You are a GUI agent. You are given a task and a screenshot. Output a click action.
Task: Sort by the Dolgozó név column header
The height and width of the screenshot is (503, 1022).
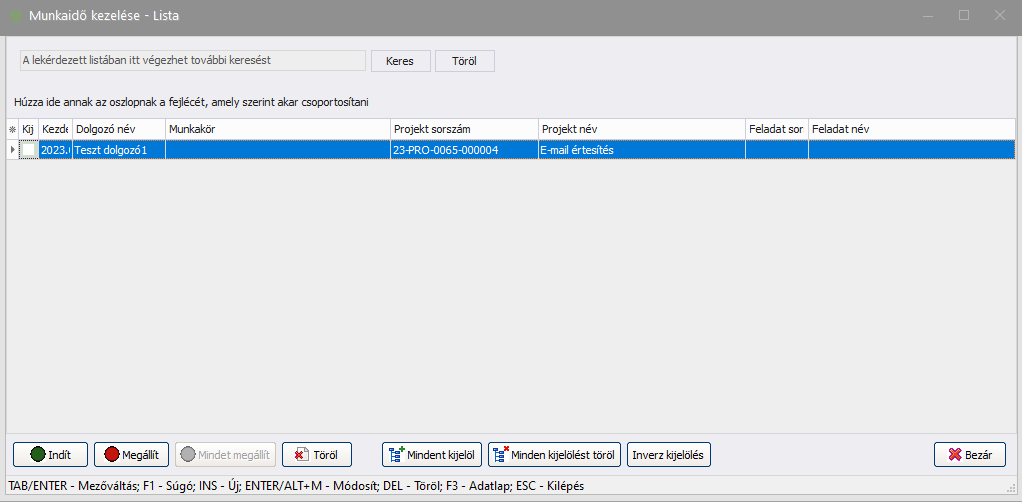tap(118, 129)
